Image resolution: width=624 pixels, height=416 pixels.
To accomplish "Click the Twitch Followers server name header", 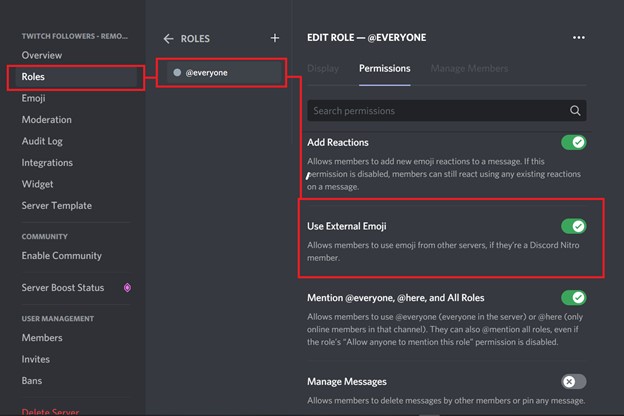I will point(75,36).
